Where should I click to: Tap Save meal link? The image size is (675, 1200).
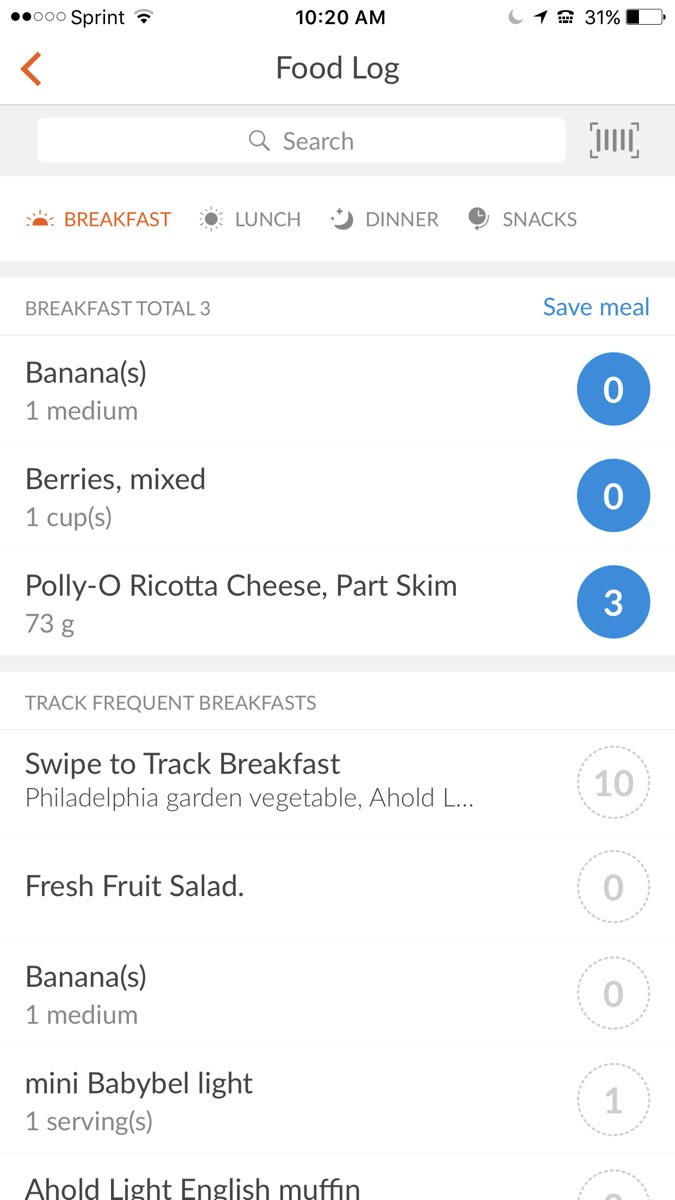tap(596, 307)
